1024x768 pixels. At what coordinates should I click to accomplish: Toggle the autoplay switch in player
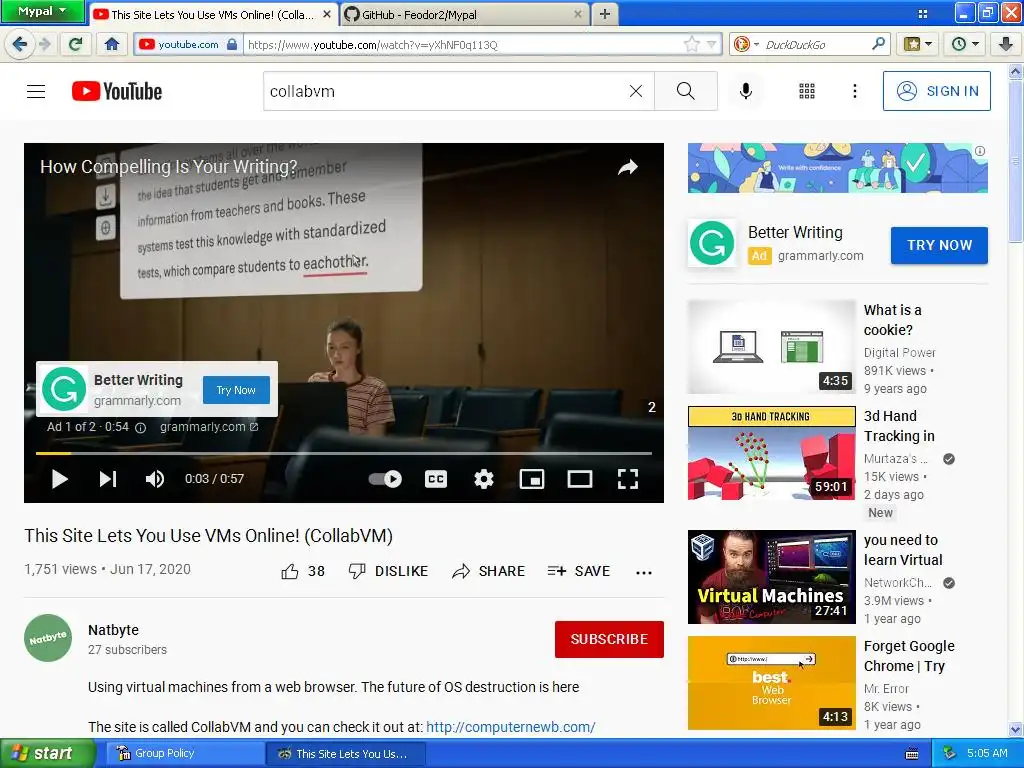[385, 479]
